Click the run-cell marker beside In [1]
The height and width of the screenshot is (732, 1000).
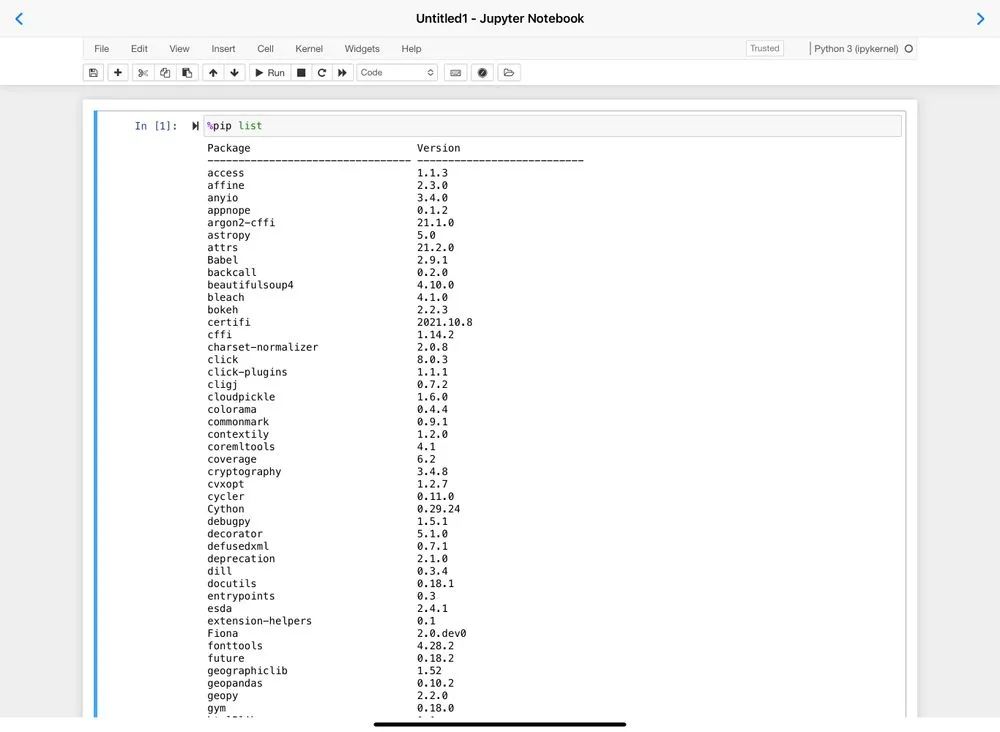[195, 126]
